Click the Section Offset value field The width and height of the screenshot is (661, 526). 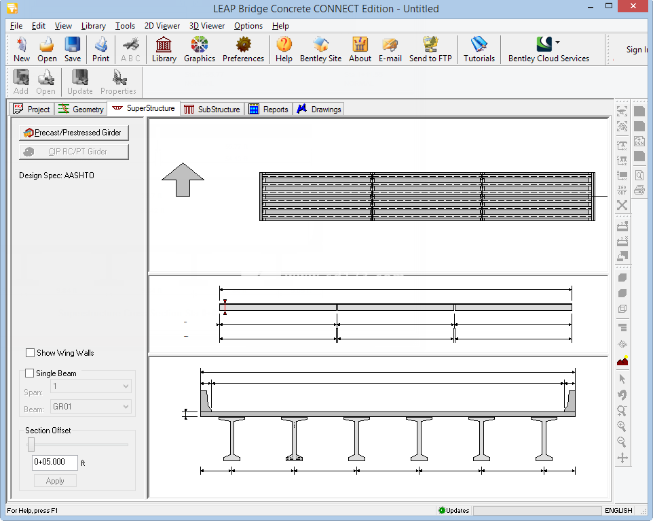click(55, 462)
